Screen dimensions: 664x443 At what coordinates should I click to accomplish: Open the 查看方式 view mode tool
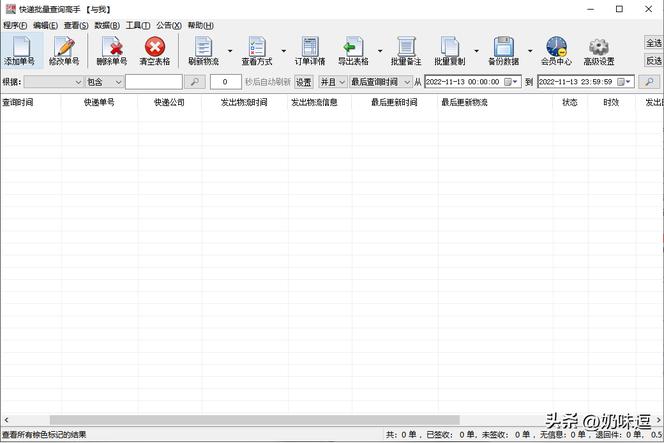(x=257, y=50)
